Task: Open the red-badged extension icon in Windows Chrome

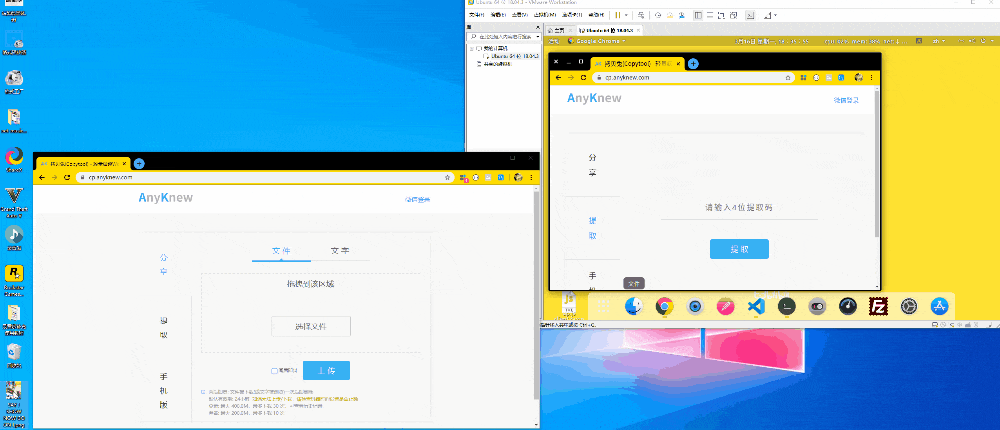Action: coord(464,178)
